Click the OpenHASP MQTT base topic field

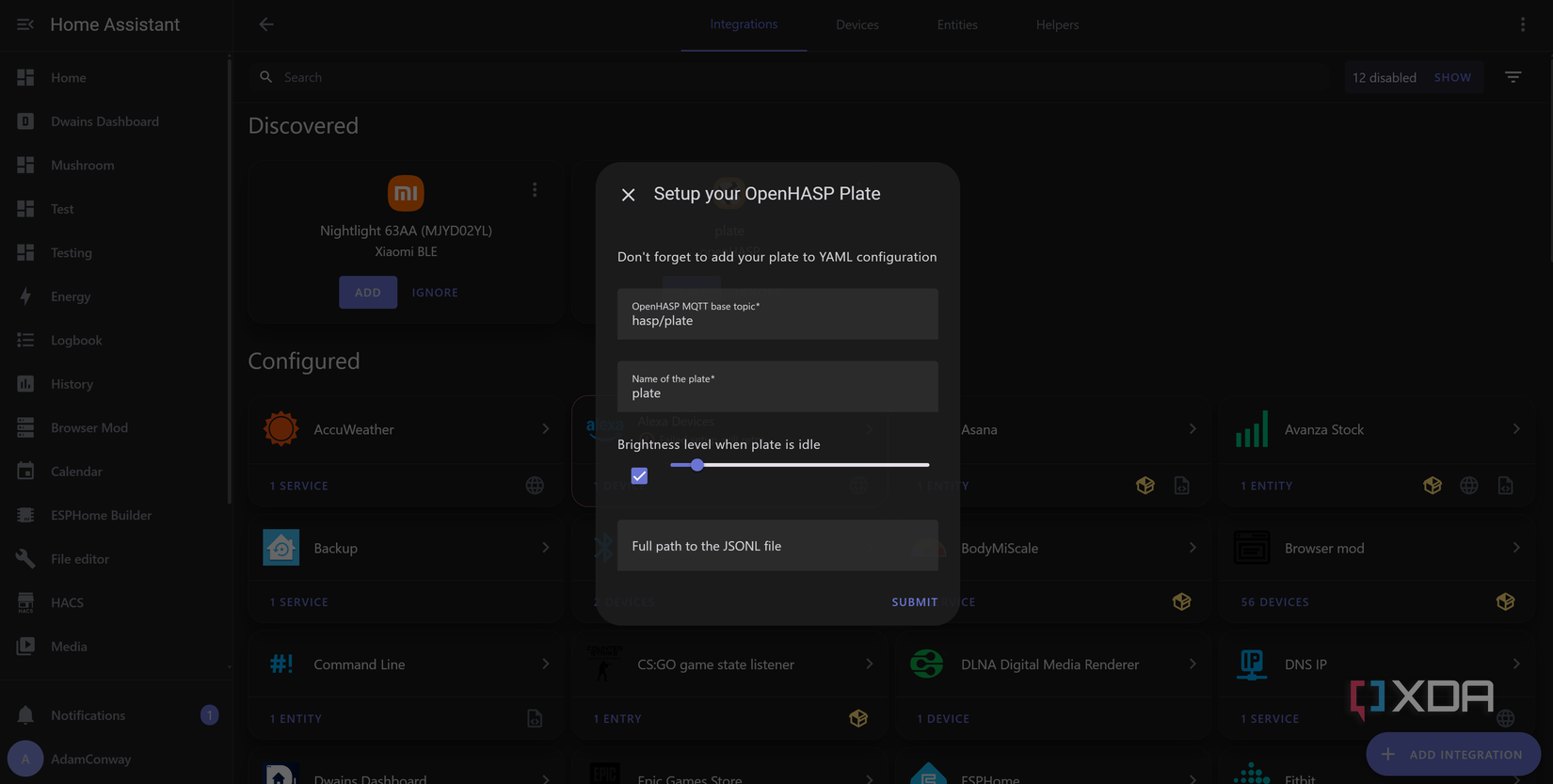coord(777,314)
